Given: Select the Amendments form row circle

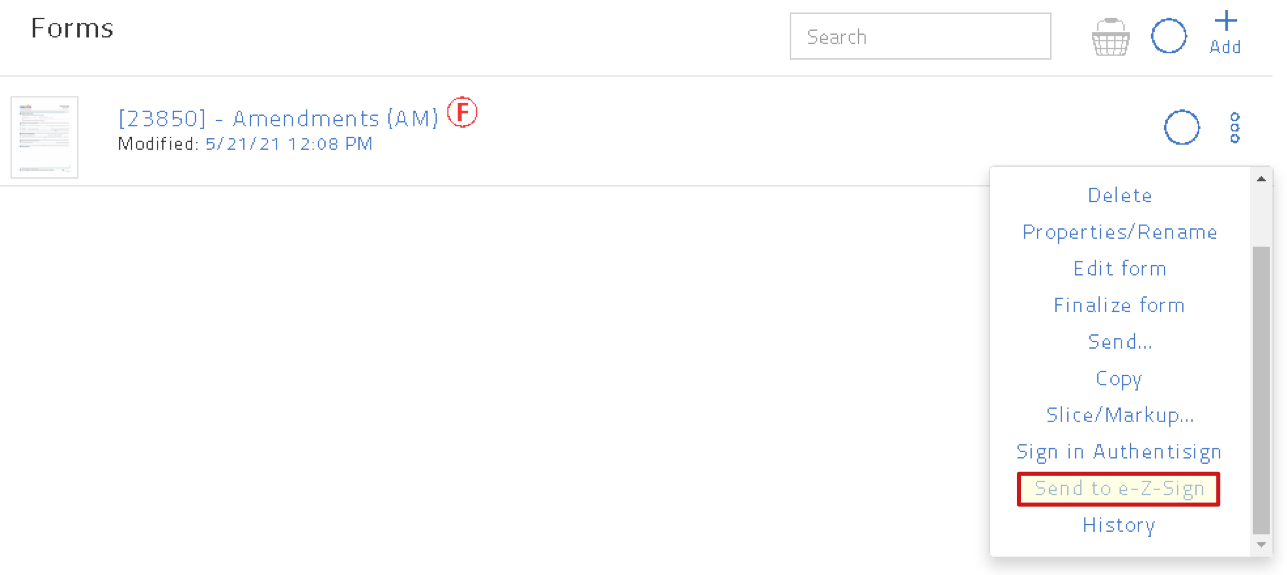Looking at the screenshot, I should coord(1182,128).
